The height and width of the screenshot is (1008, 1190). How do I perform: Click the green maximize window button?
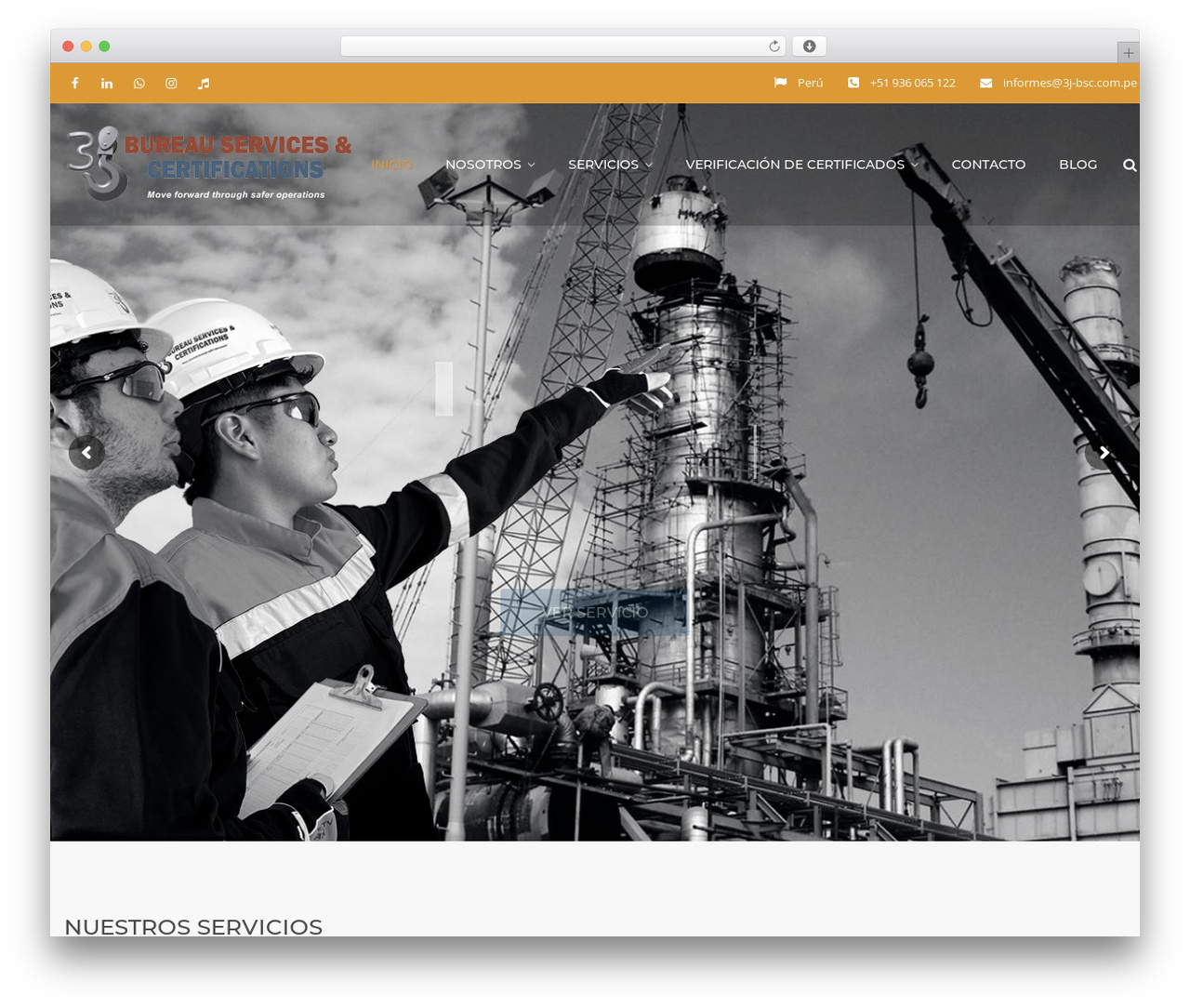[x=104, y=46]
